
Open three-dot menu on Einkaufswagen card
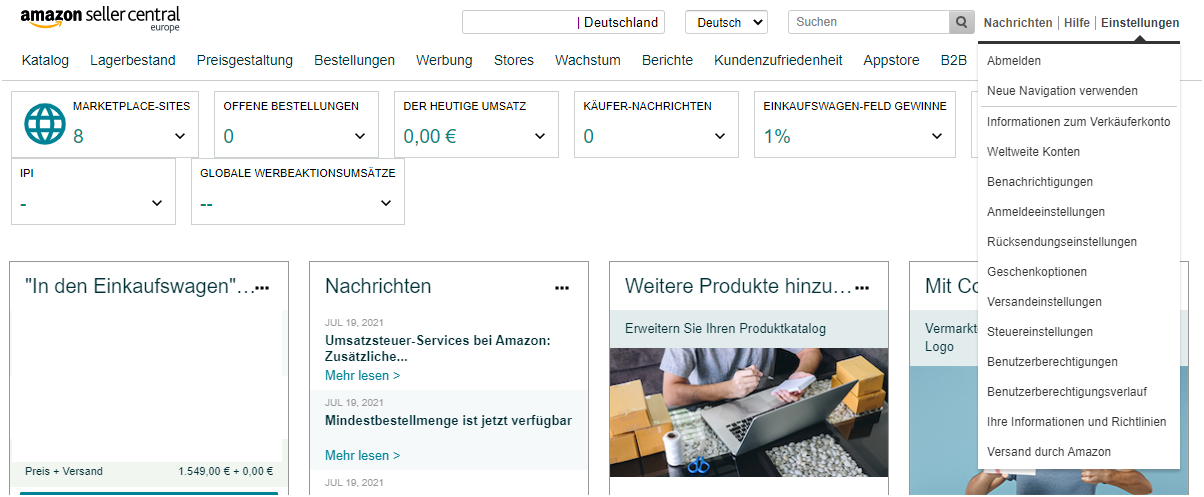(262, 288)
